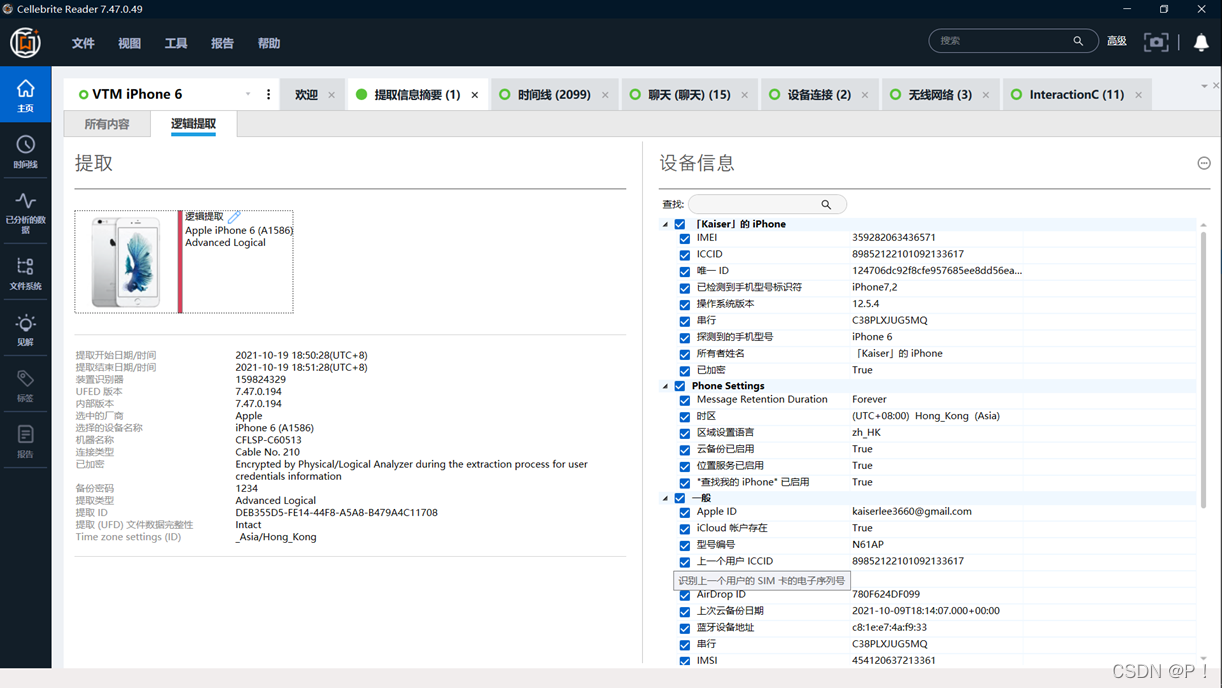The image size is (1222, 688).
Task: Uncheck the first ICCID checkbox
Action: coord(685,255)
